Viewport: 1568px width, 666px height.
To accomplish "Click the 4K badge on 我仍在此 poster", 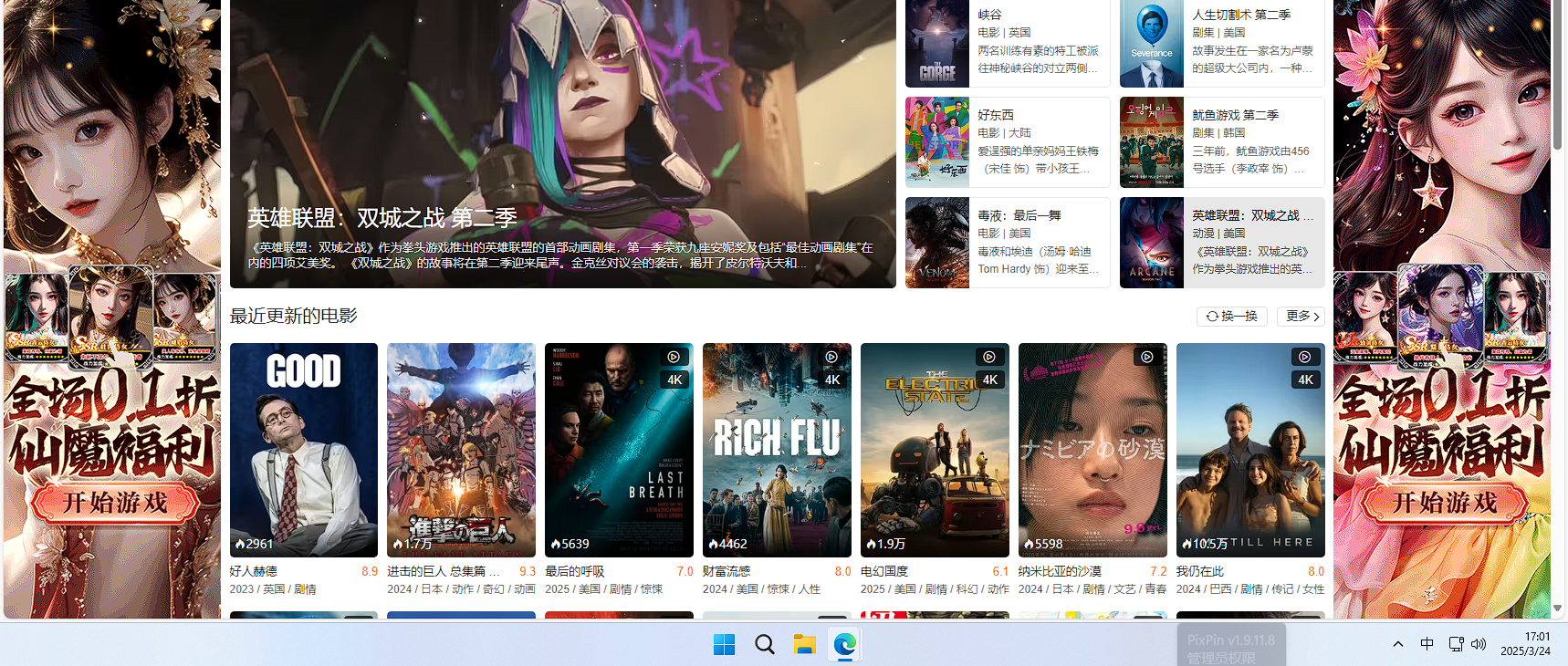I will click(x=1306, y=380).
